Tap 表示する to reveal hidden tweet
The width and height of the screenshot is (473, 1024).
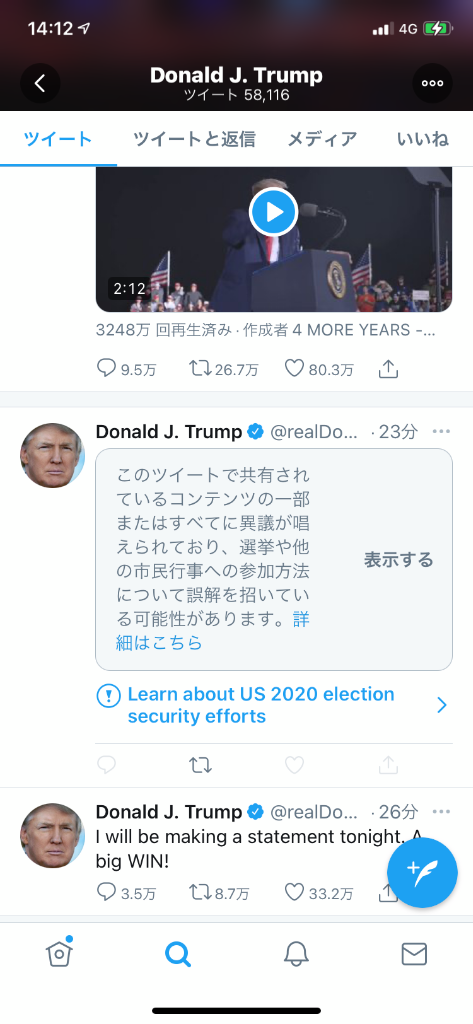(399, 560)
